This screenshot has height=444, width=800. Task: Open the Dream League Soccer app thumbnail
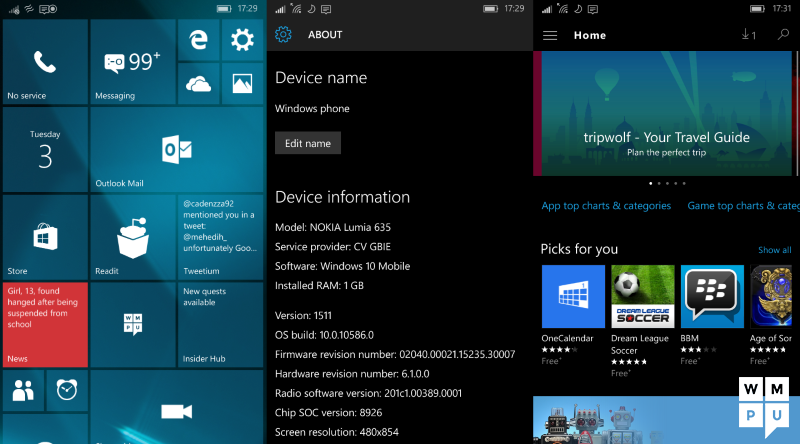pyautogui.click(x=643, y=297)
